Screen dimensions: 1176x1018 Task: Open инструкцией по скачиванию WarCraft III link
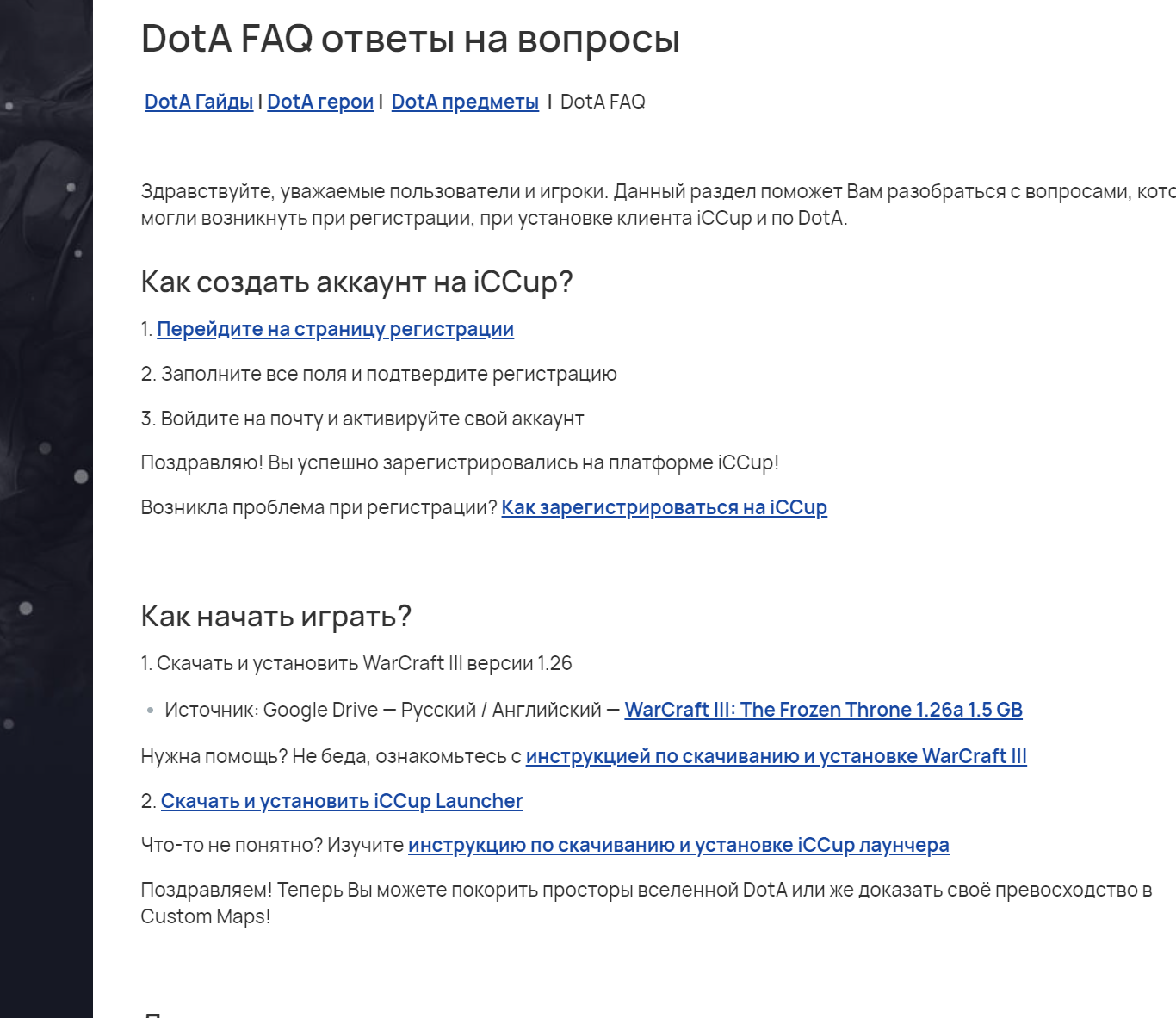pyautogui.click(x=776, y=756)
